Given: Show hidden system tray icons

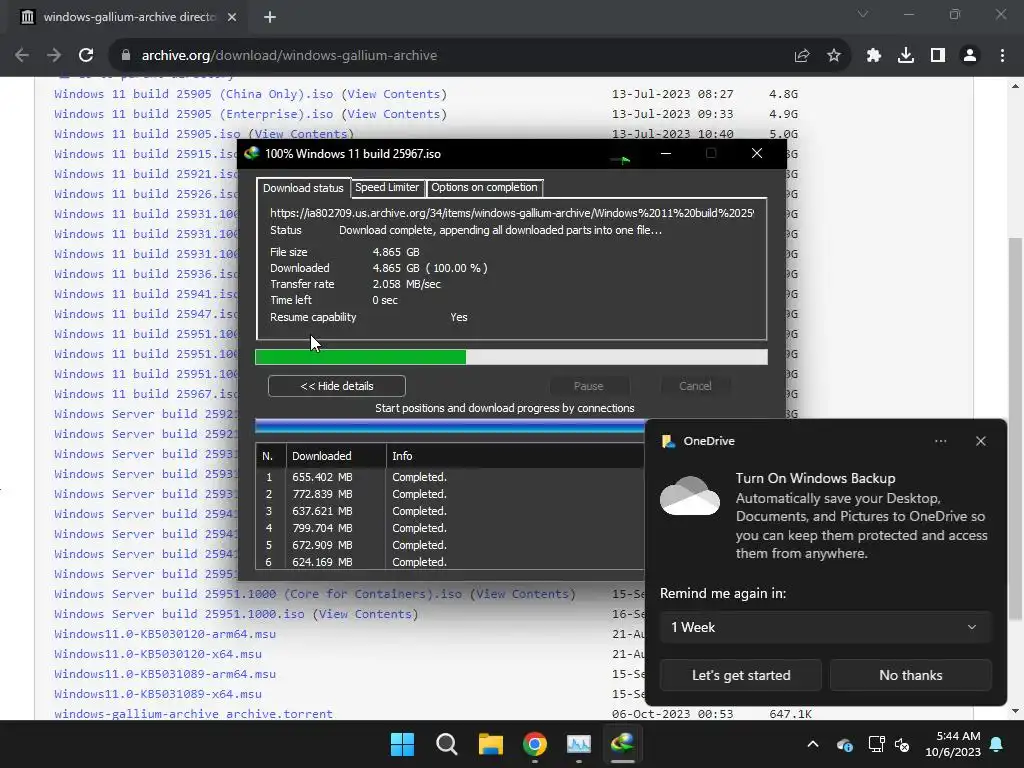Looking at the screenshot, I should 812,744.
